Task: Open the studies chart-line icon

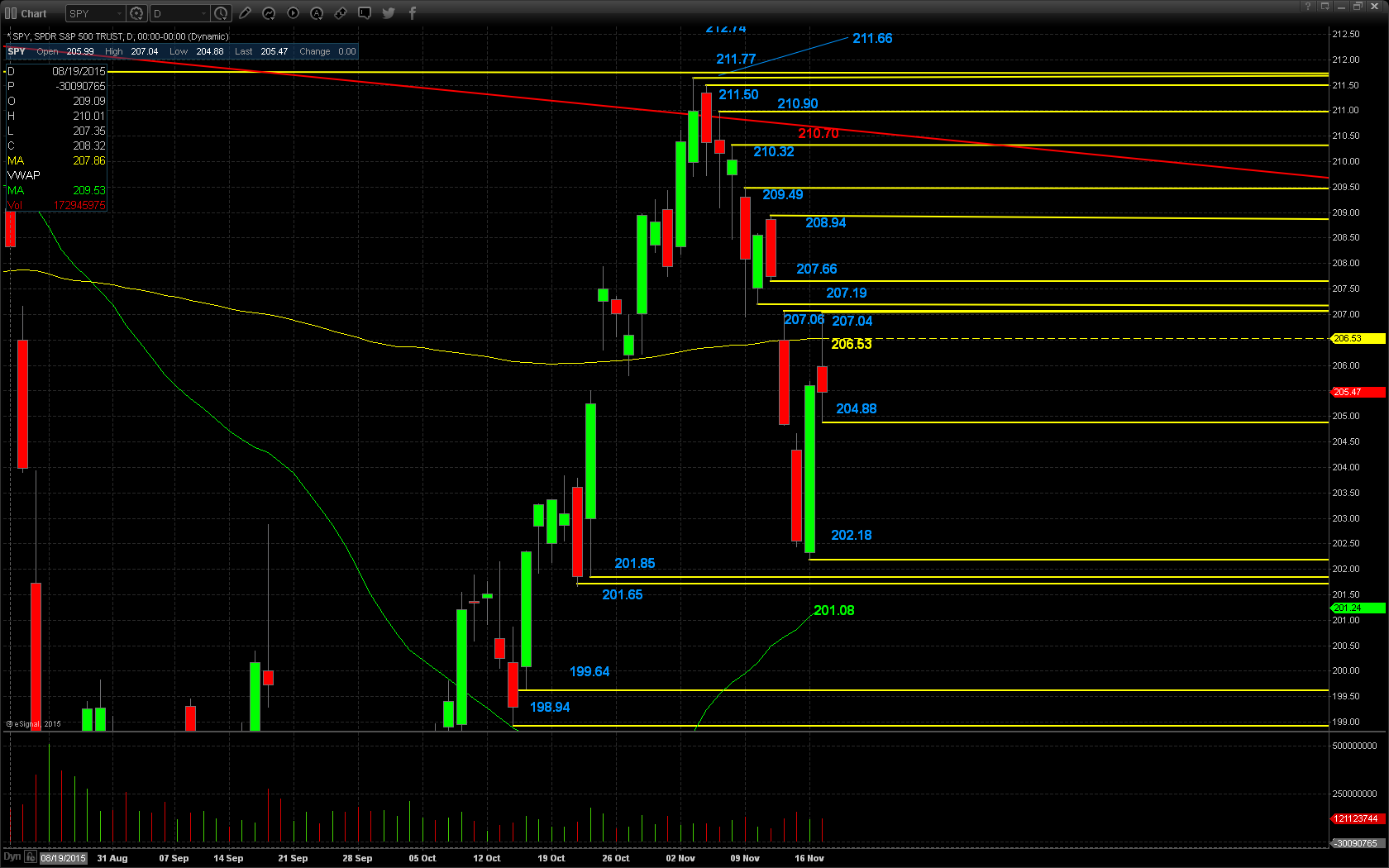Action: [x=269, y=13]
